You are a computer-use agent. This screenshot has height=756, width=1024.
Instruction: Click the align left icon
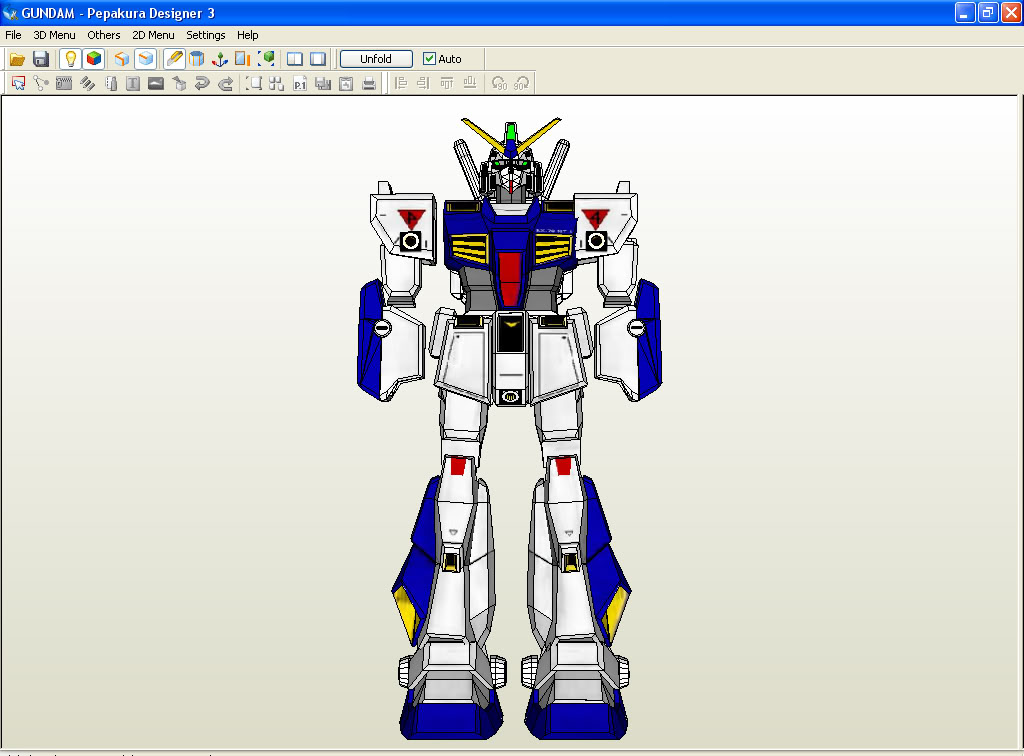coord(401,83)
